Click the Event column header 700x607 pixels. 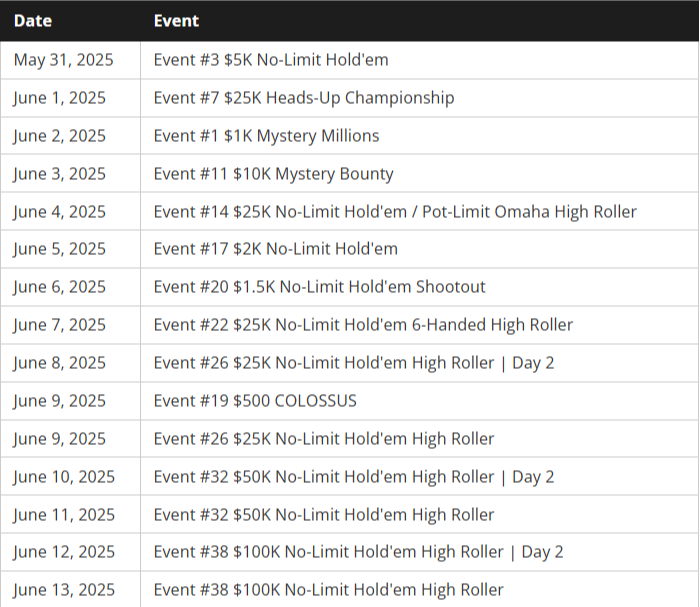tap(176, 20)
